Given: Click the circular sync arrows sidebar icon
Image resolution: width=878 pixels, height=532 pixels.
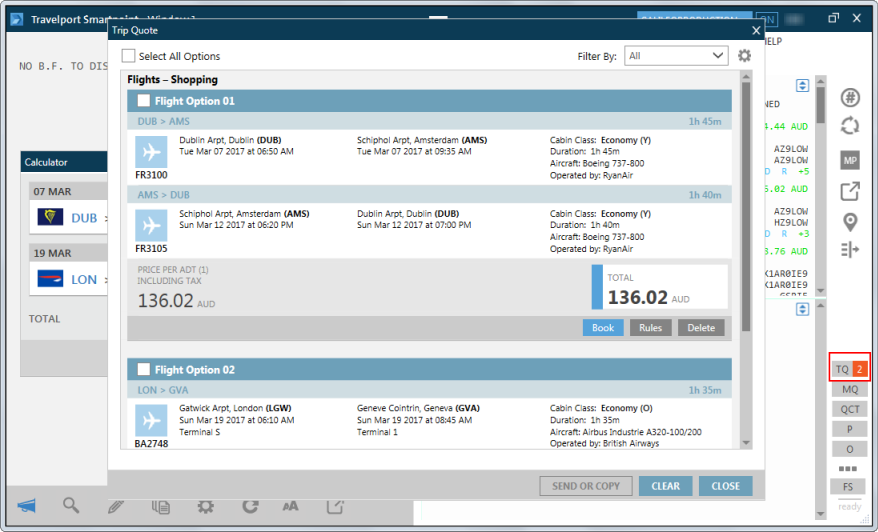Looking at the screenshot, I should pos(849,126).
